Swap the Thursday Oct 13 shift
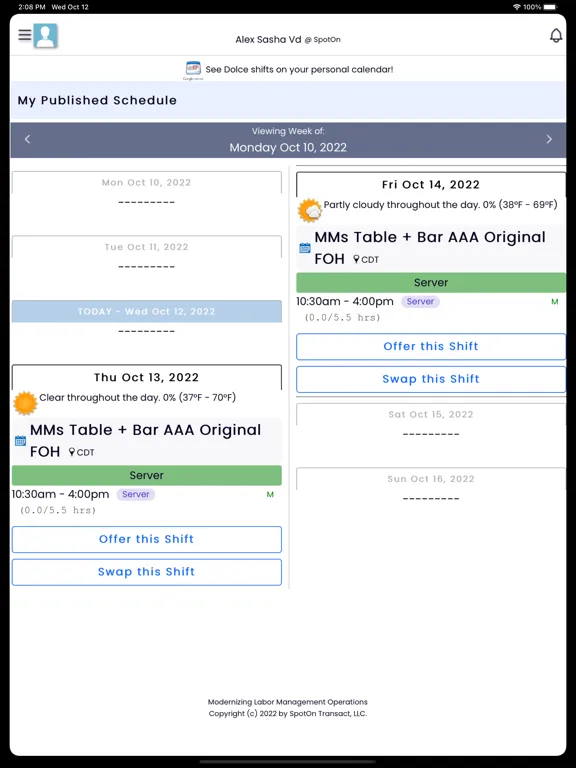The image size is (576, 768). [146, 572]
